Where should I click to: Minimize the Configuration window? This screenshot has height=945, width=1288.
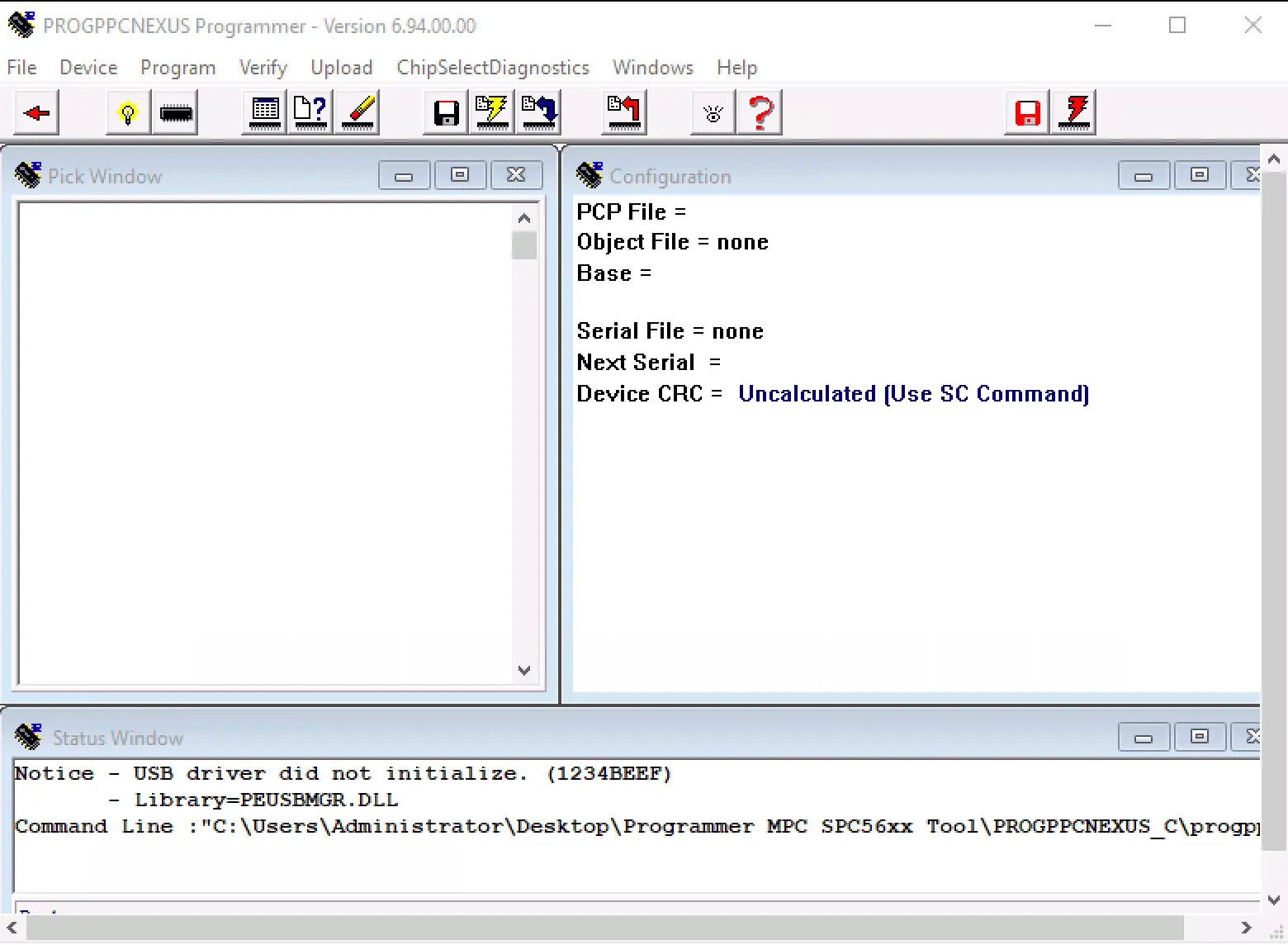(x=1144, y=175)
